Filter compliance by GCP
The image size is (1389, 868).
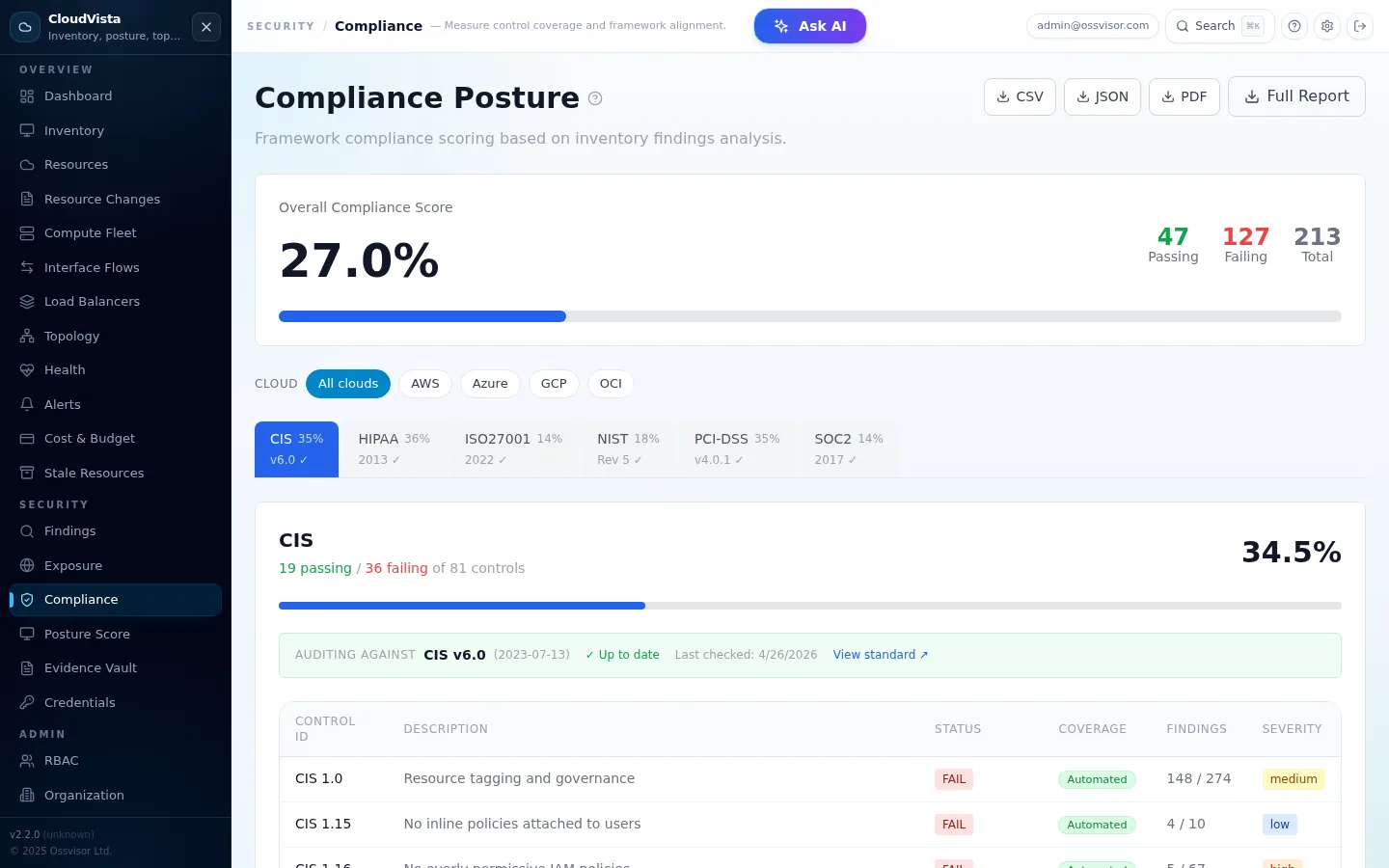coord(554,384)
